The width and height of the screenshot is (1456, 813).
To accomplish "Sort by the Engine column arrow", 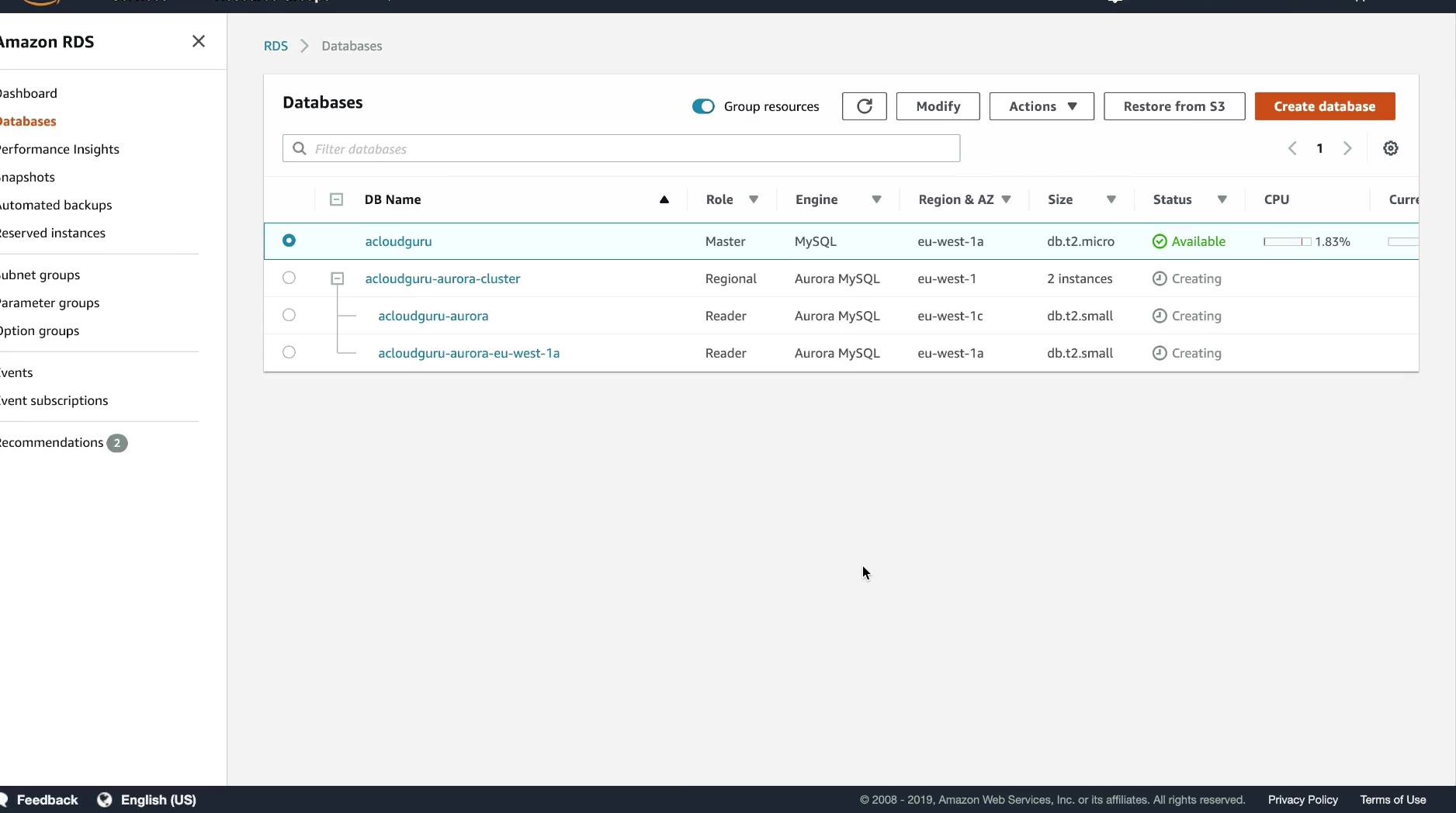I will pyautogui.click(x=876, y=199).
